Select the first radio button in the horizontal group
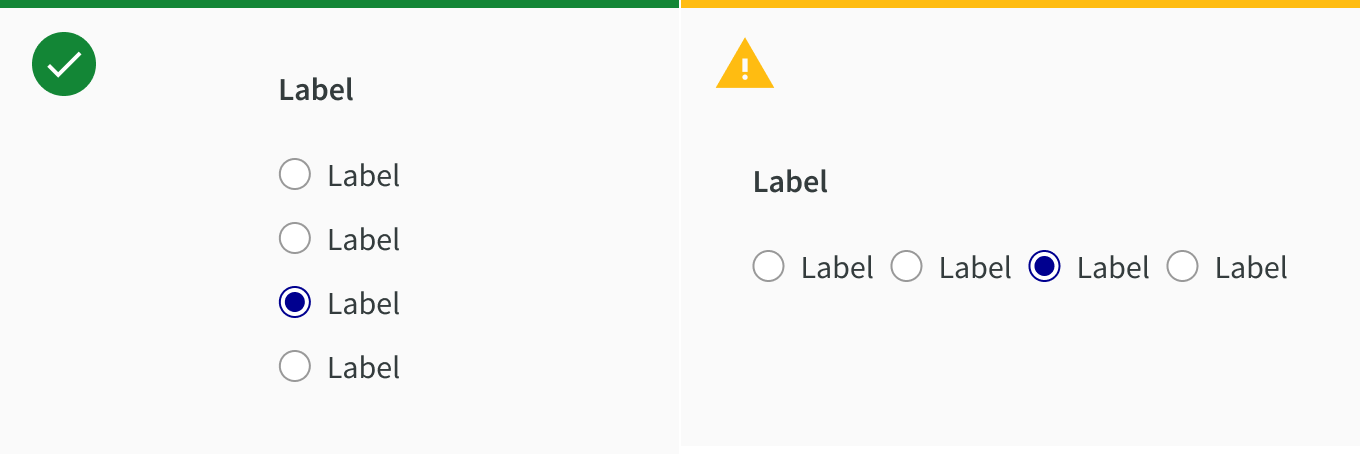Viewport: 1360px width, 454px height. point(768,267)
